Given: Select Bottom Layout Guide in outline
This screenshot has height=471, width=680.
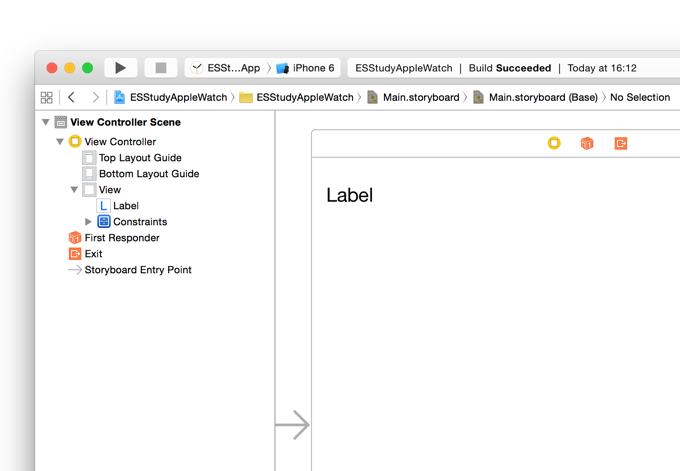Looking at the screenshot, I should click(148, 174).
